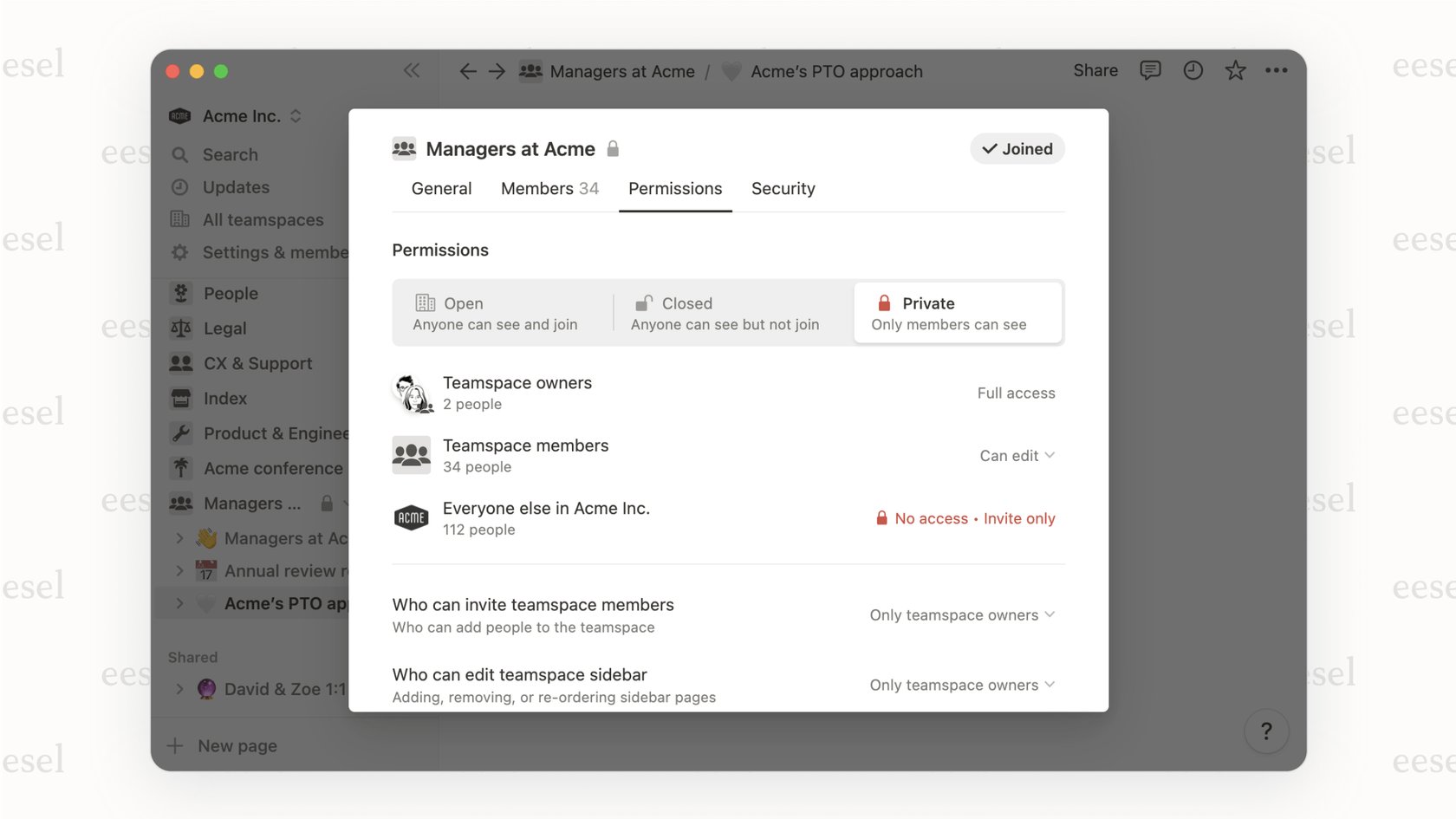Collapse the sidebar using the double-chevron icon

click(x=411, y=71)
